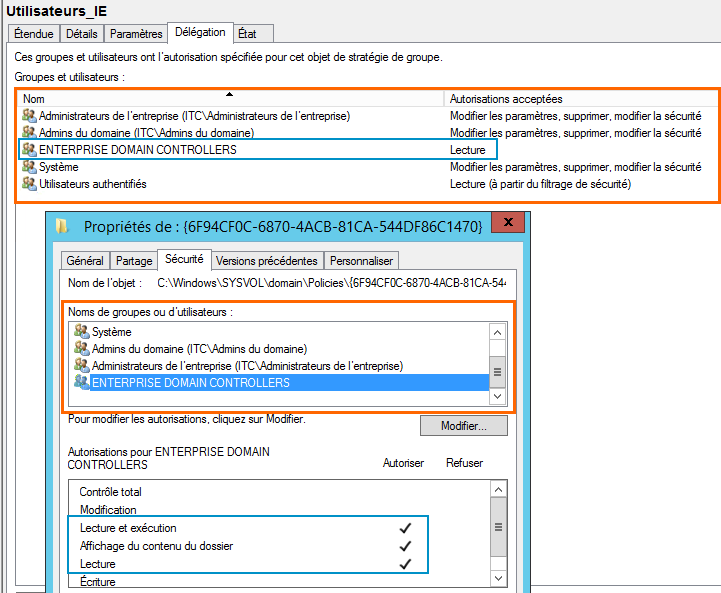Image resolution: width=721 pixels, height=593 pixels.
Task: Select the Délégation tab
Action: coord(200,33)
